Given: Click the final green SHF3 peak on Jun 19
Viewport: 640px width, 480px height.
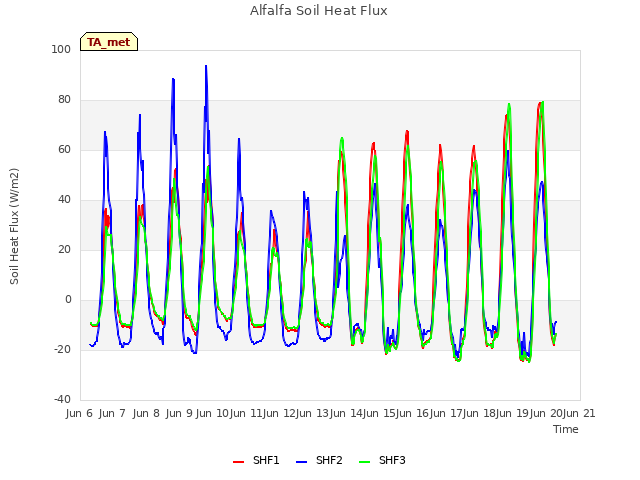Looking at the screenshot, I should click(x=542, y=102).
